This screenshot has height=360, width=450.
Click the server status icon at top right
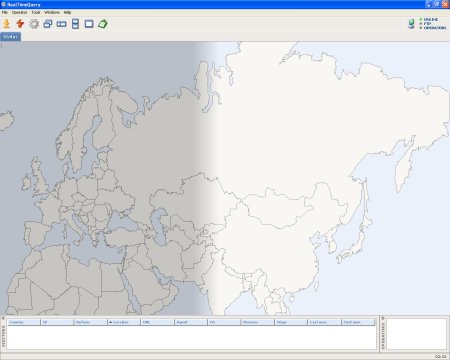(411, 24)
